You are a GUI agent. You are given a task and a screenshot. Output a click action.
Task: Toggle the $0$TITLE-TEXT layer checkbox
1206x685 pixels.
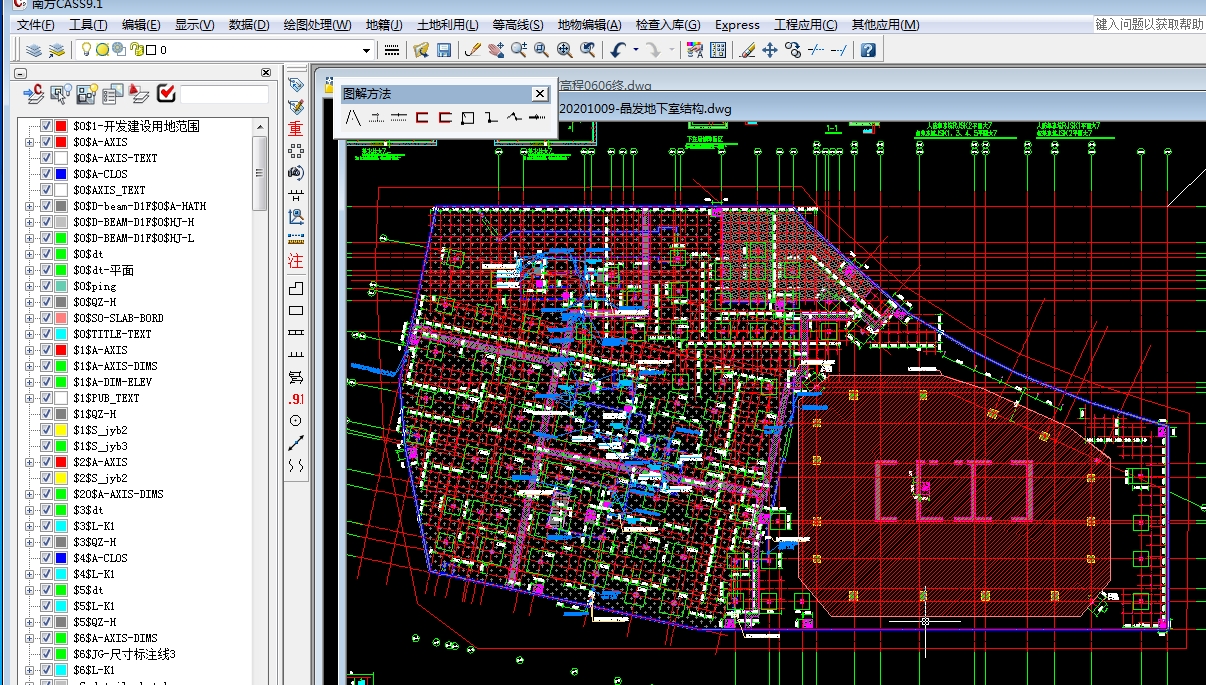[x=46, y=334]
